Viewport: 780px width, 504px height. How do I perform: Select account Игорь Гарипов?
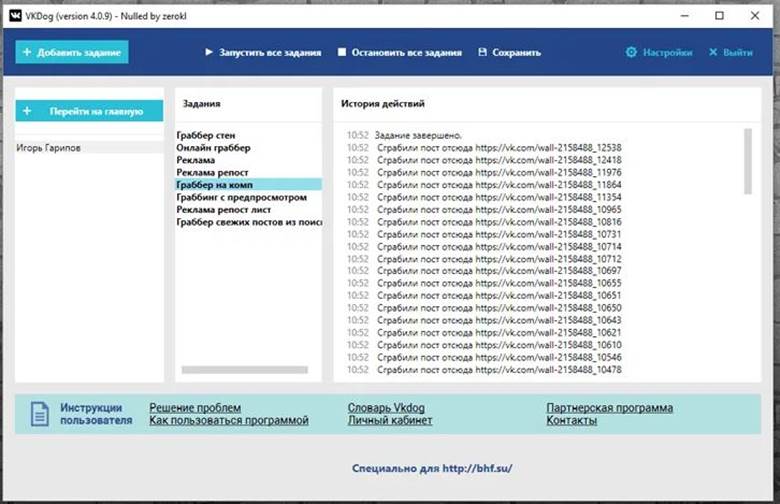click(x=49, y=148)
